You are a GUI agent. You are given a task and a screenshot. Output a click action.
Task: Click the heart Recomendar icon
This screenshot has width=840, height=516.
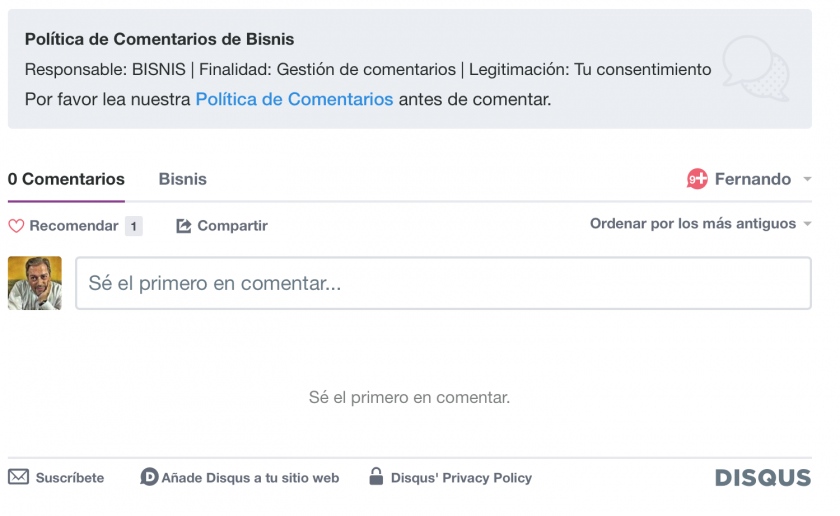[x=16, y=227]
